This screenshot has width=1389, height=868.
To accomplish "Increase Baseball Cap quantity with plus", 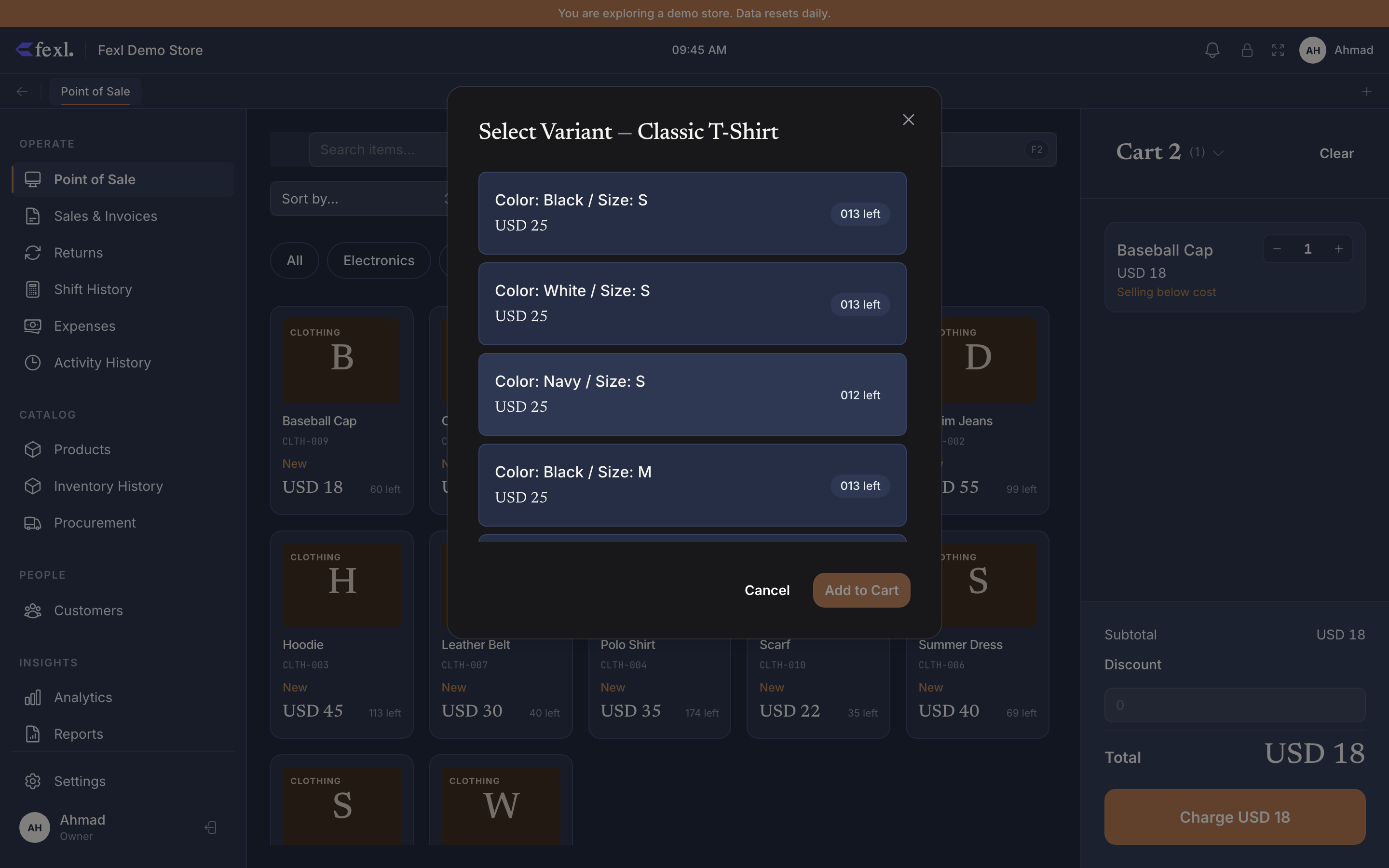I will tap(1338, 248).
